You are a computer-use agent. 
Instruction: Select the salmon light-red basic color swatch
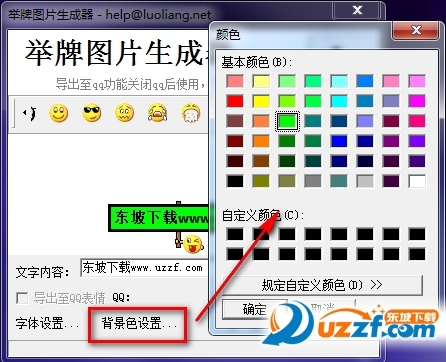235,81
